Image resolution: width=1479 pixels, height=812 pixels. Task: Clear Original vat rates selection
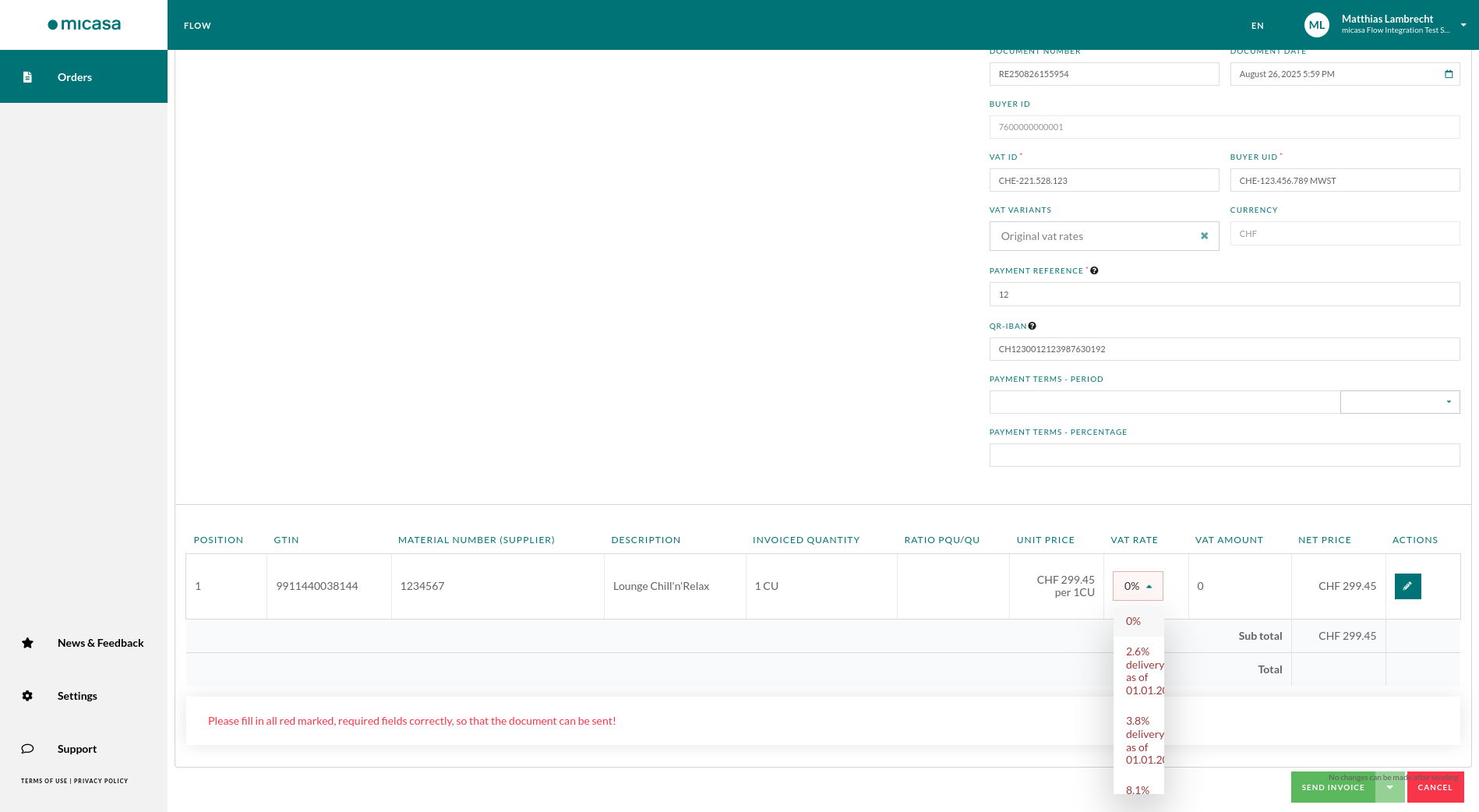[x=1204, y=236]
